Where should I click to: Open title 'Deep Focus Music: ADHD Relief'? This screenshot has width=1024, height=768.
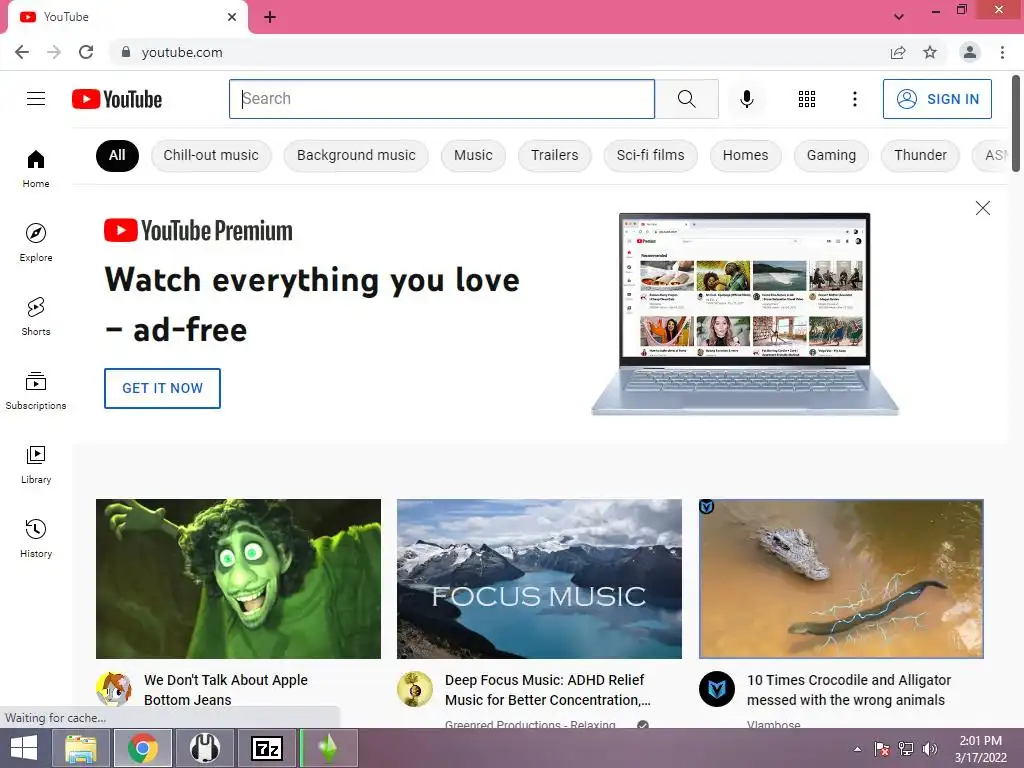pos(547,690)
